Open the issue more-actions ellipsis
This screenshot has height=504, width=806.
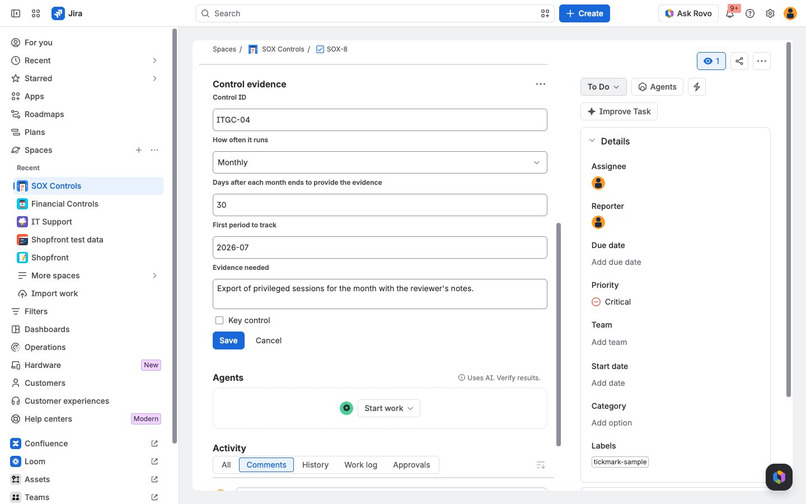761,61
